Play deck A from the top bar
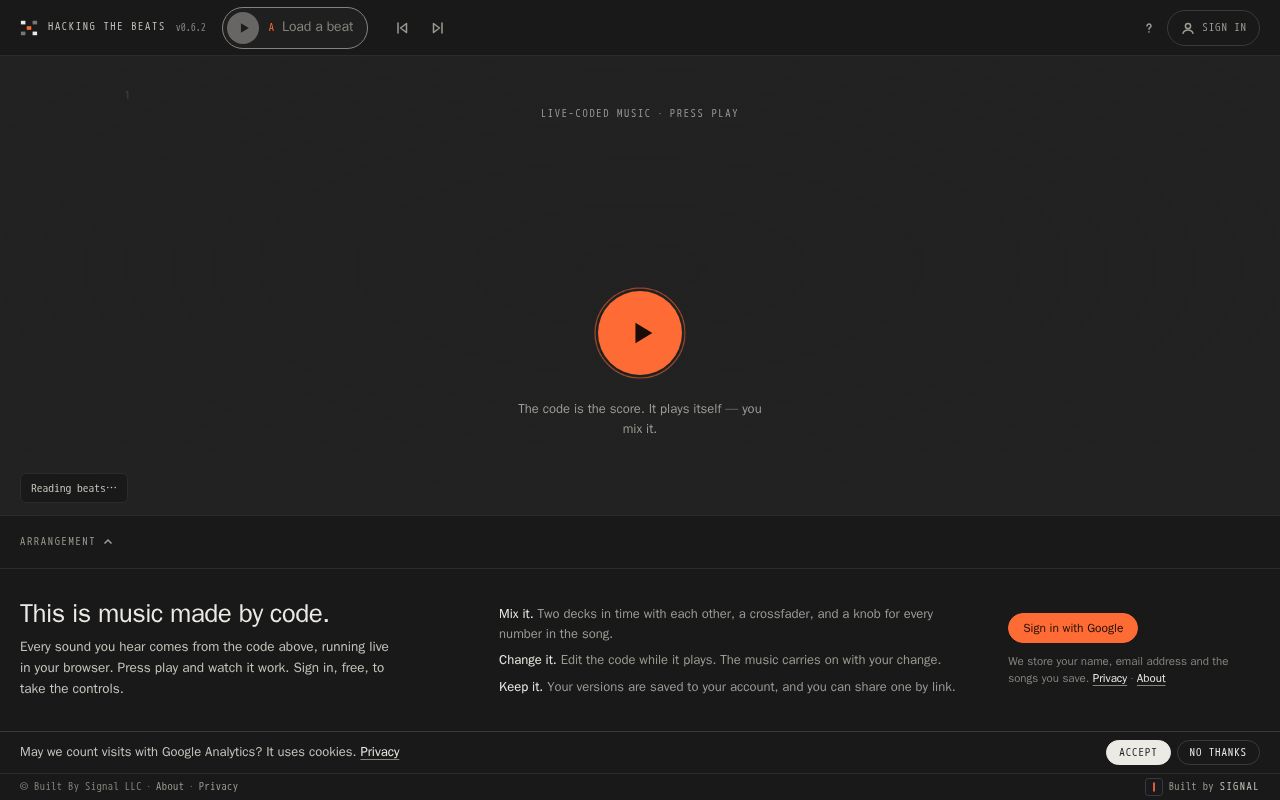1280x800 pixels. pos(243,28)
